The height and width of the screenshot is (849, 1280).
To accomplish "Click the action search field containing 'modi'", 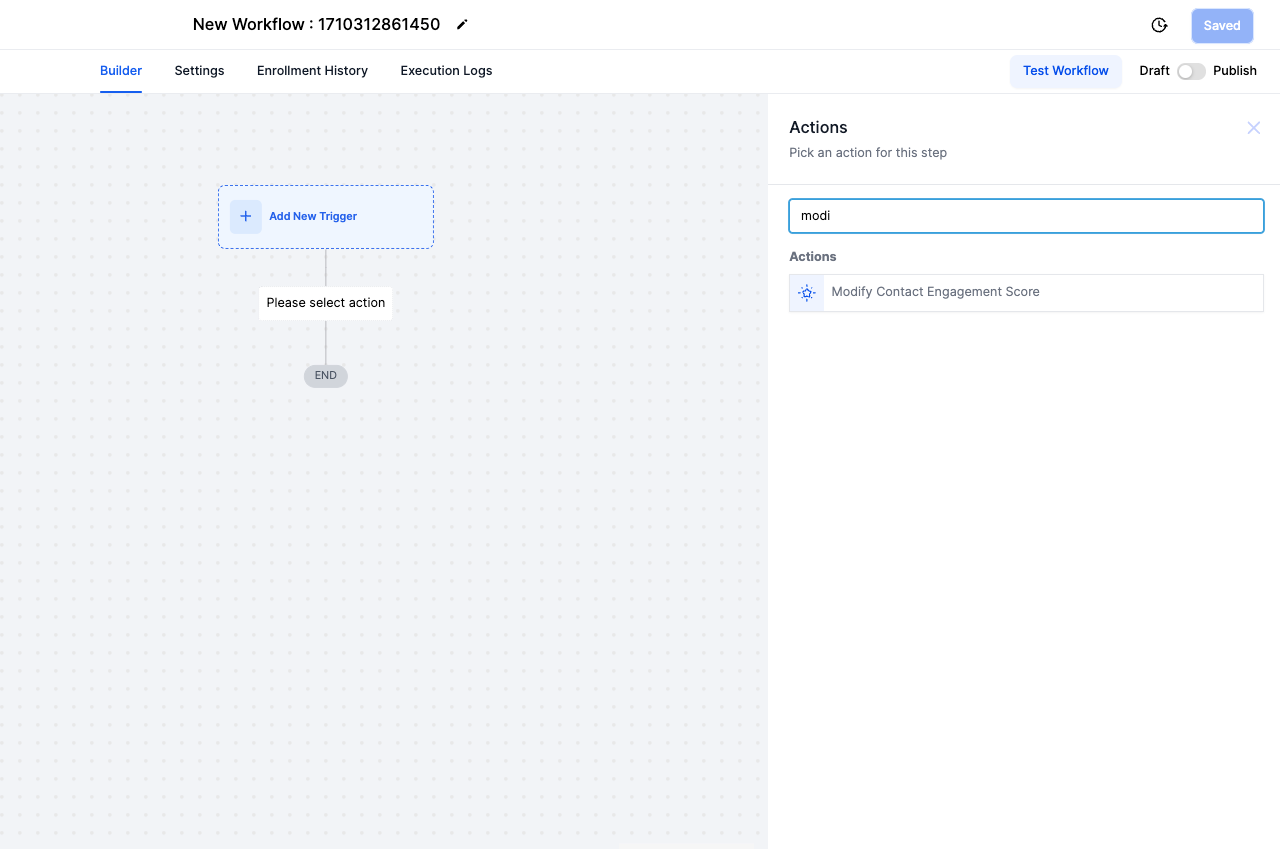I will point(1026,216).
